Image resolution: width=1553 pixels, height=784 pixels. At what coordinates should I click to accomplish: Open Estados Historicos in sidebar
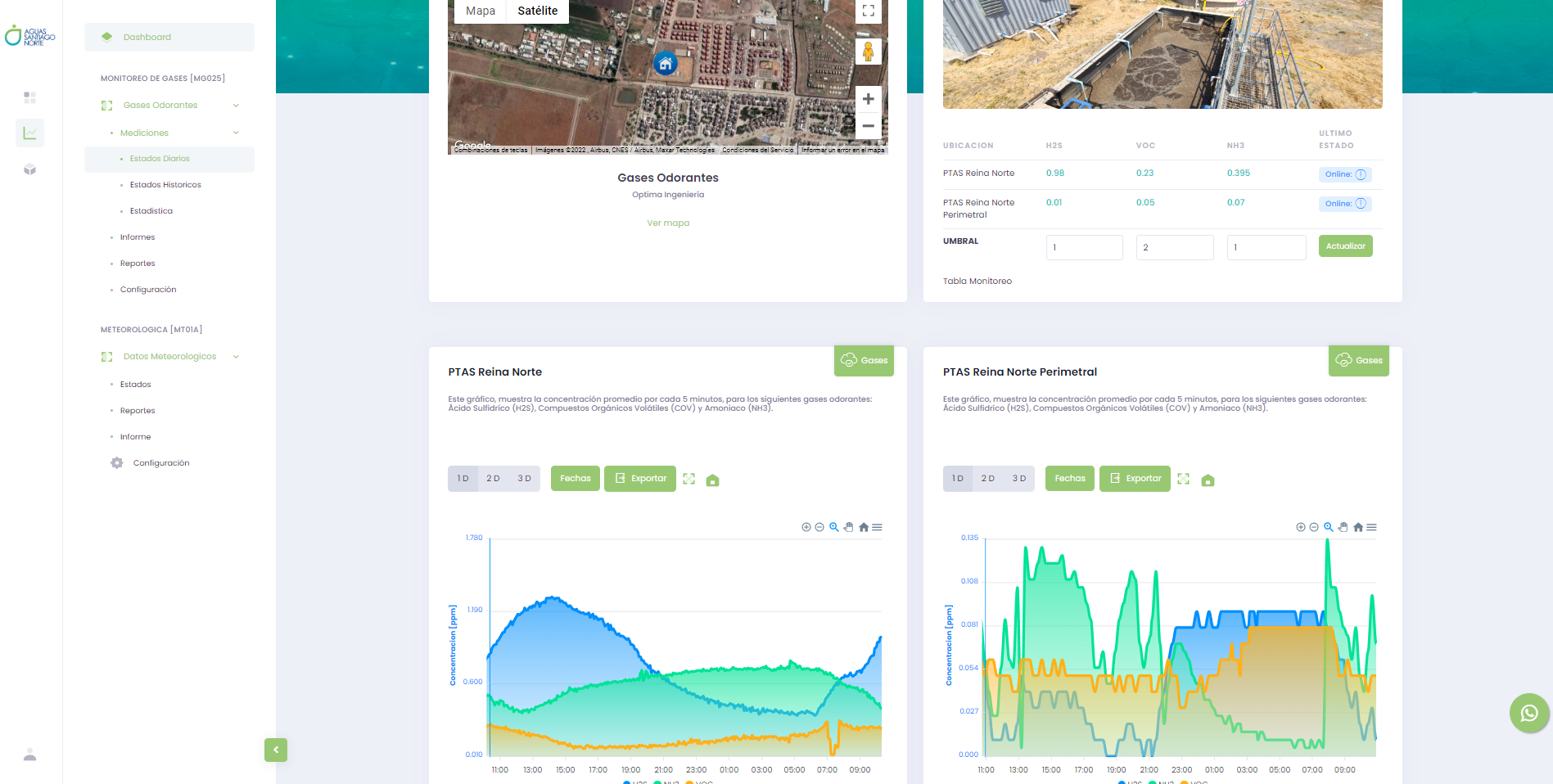165,185
